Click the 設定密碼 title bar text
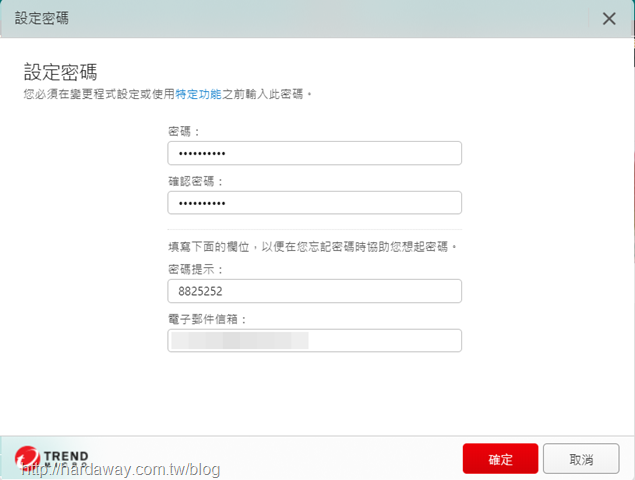This screenshot has width=635, height=480. tap(42, 18)
